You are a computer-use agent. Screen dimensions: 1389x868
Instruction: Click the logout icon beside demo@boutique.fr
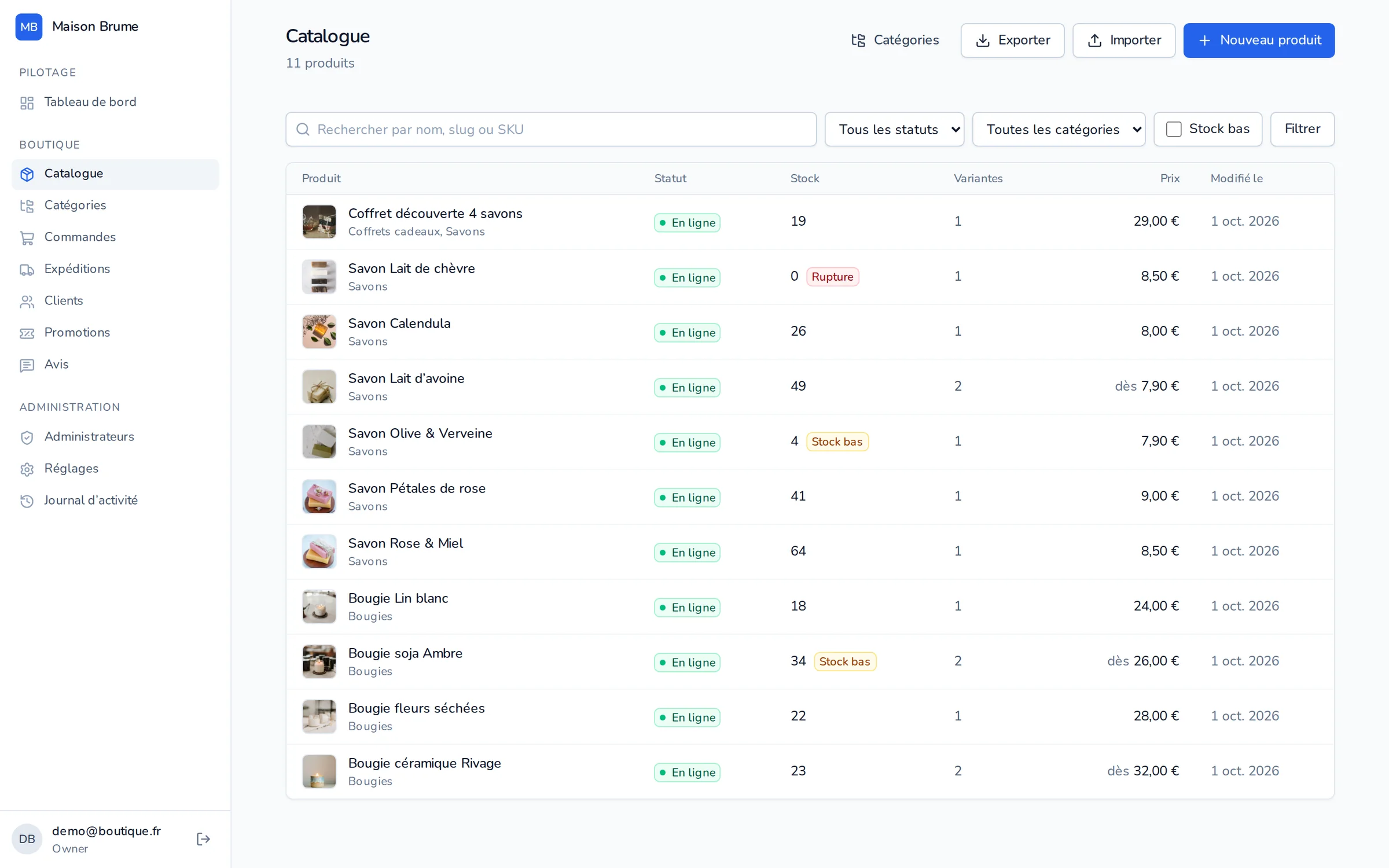pyautogui.click(x=203, y=839)
